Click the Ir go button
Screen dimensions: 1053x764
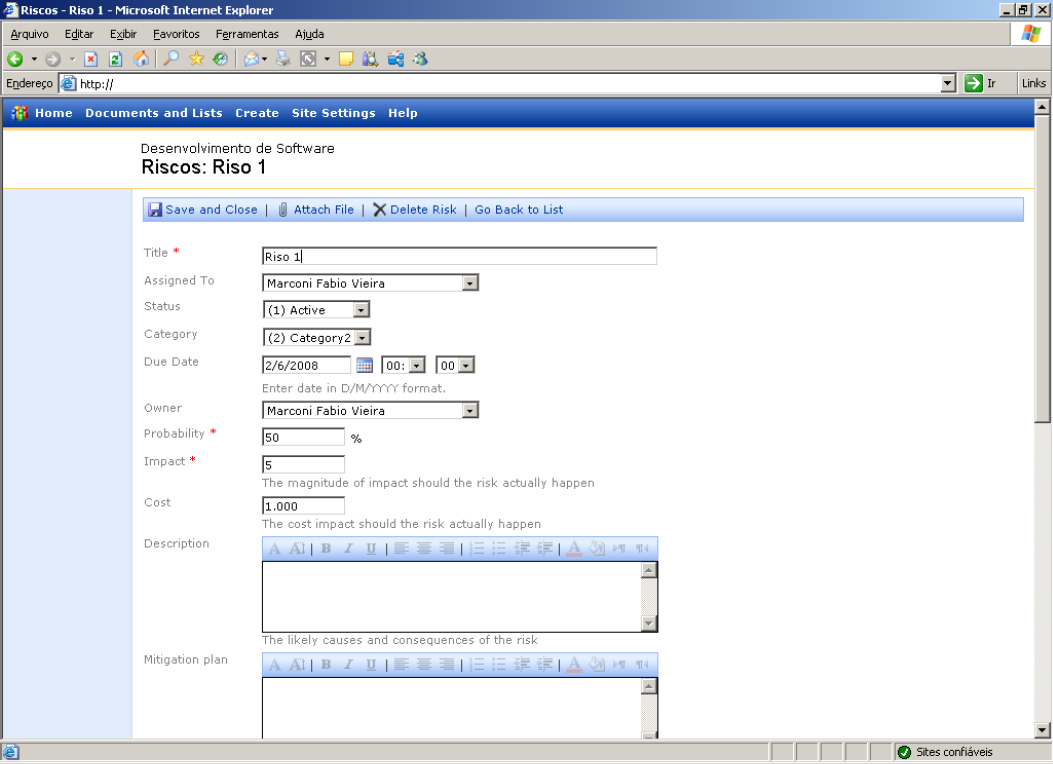pos(980,83)
